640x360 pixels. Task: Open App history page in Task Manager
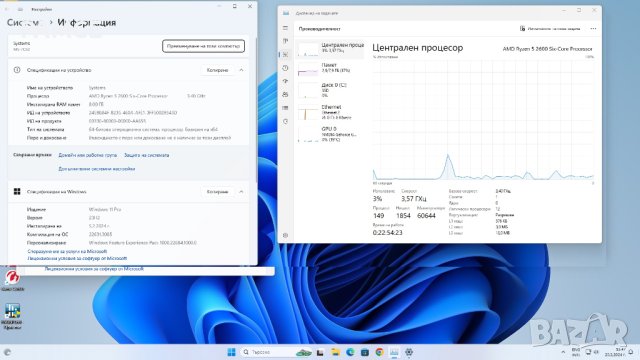coord(285,68)
